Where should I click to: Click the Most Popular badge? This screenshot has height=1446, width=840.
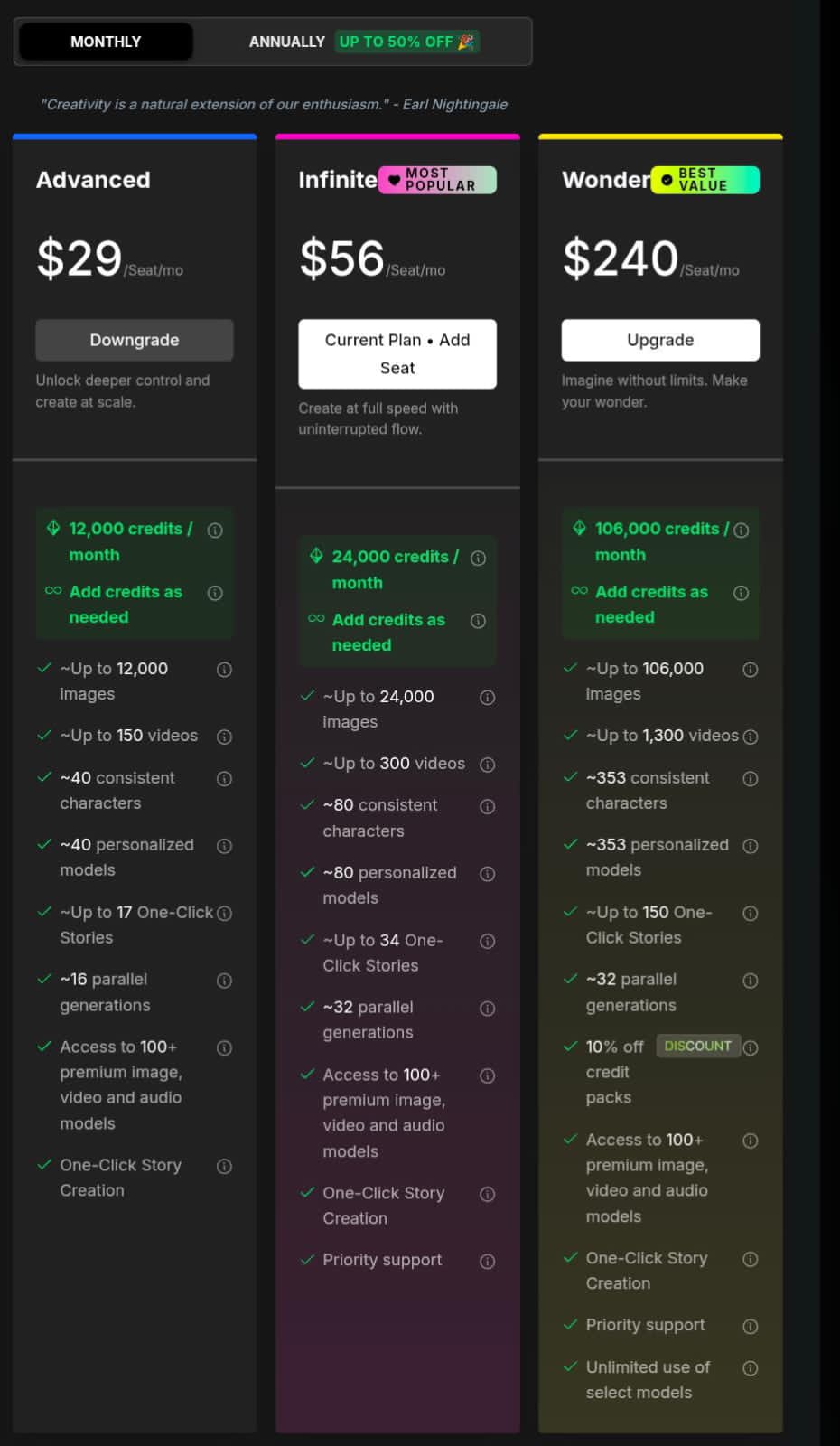pyautogui.click(x=437, y=180)
